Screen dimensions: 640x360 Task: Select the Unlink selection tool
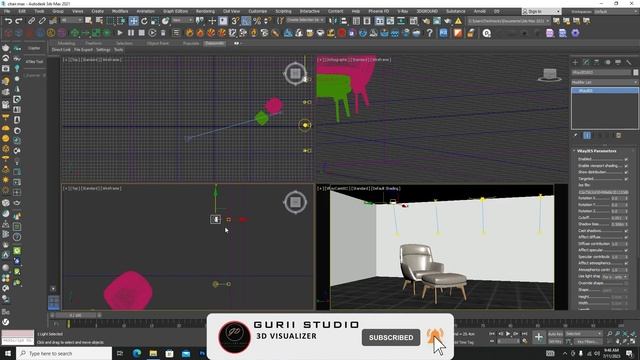pyautogui.click(x=42, y=20)
